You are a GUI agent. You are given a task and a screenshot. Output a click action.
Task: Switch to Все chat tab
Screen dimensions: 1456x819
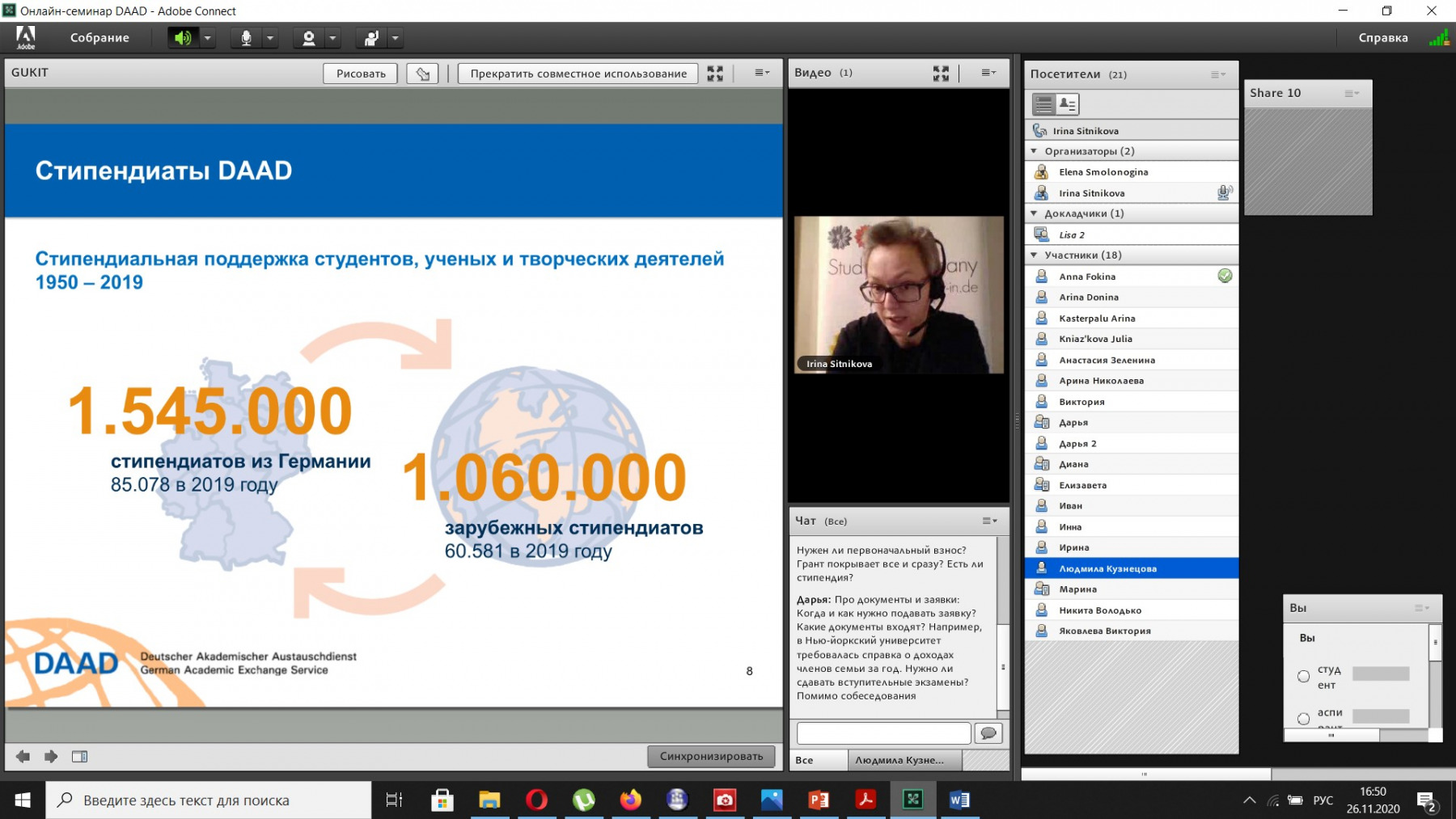(819, 760)
